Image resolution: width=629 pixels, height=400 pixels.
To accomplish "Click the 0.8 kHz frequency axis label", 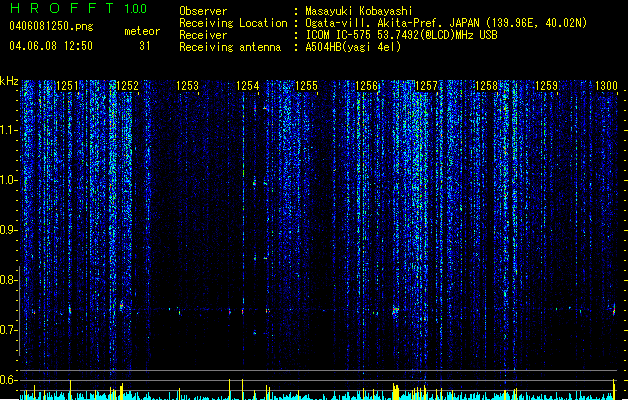I will pyautogui.click(x=8, y=280).
